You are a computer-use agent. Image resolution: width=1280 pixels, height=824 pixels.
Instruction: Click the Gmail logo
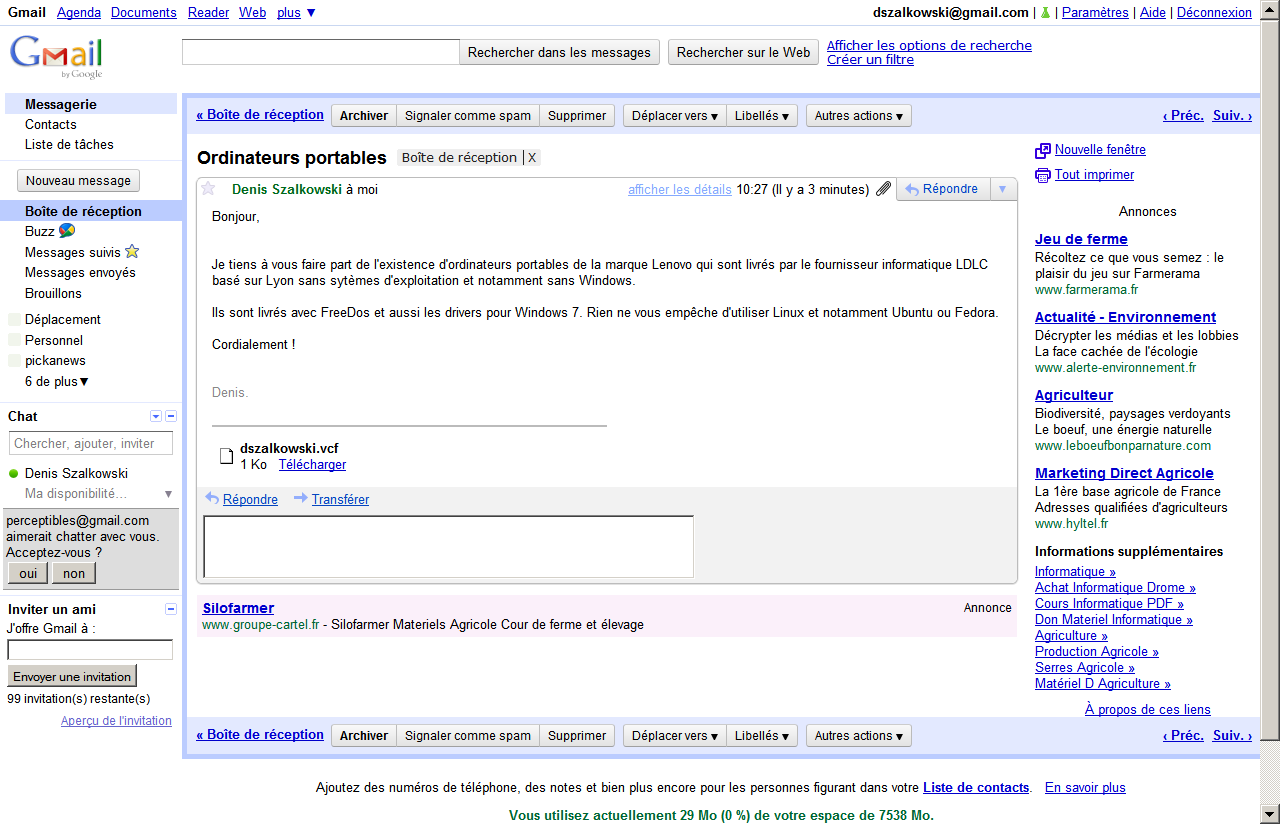click(57, 57)
